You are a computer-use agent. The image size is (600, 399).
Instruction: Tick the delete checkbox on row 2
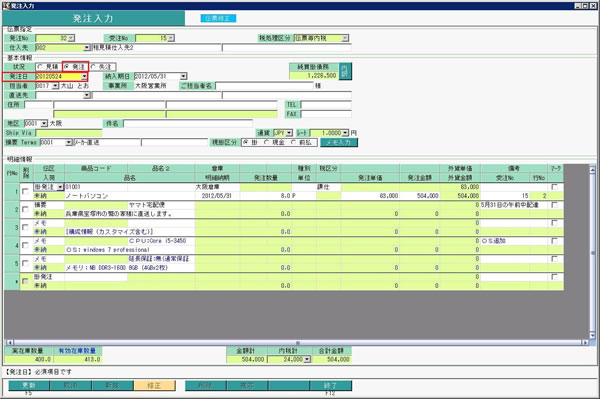coord(25,209)
